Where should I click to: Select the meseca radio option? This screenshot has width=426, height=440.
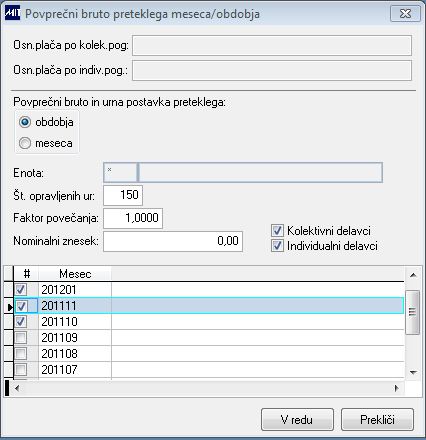pyautogui.click(x=25, y=143)
